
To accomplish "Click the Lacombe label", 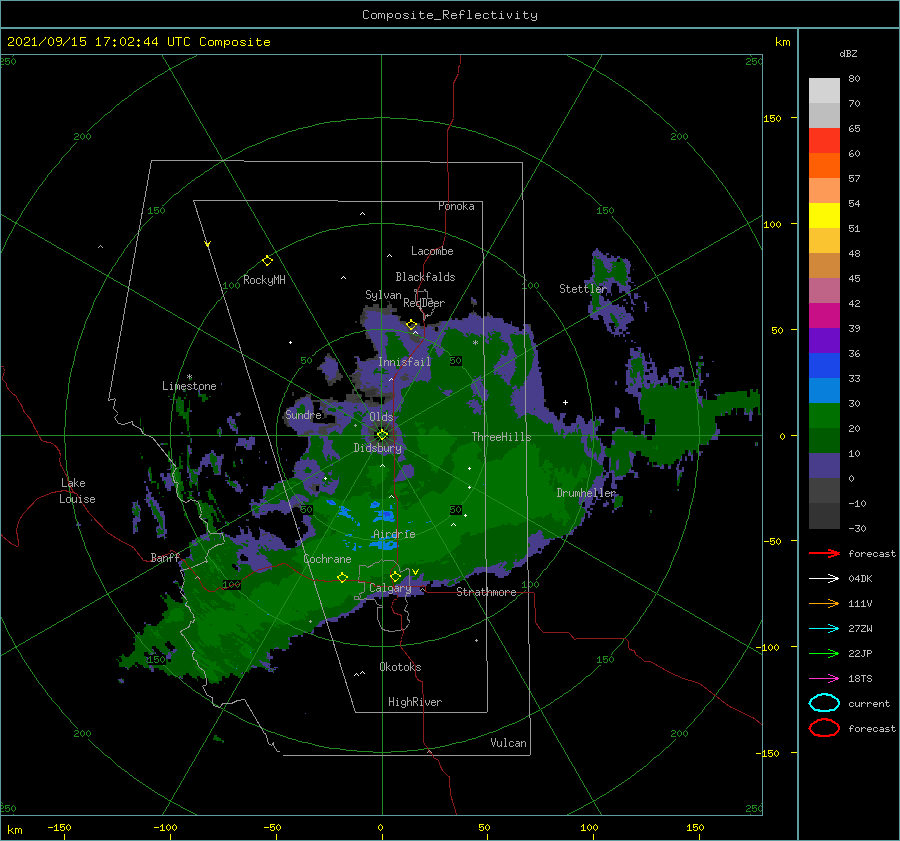I will pos(432,251).
